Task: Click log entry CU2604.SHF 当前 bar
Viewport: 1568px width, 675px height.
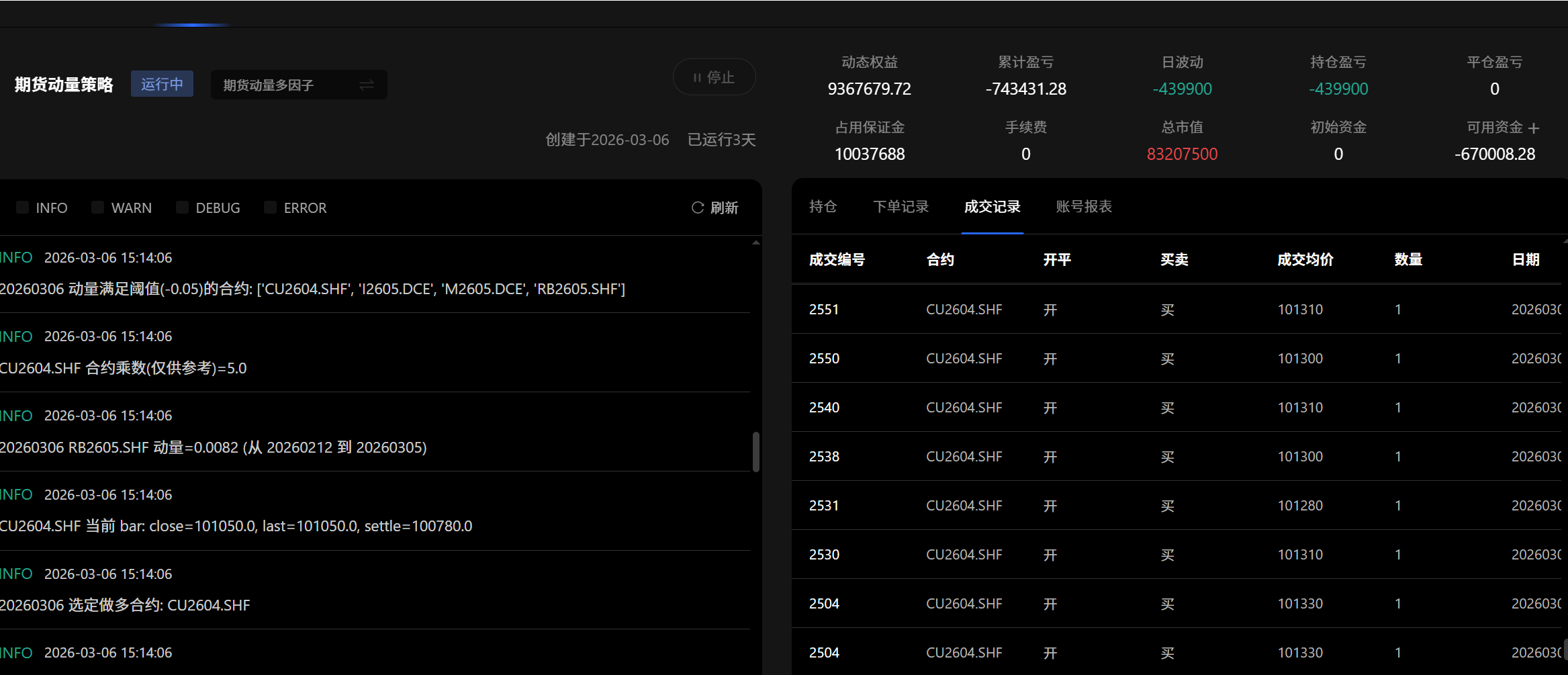Action: [375, 511]
